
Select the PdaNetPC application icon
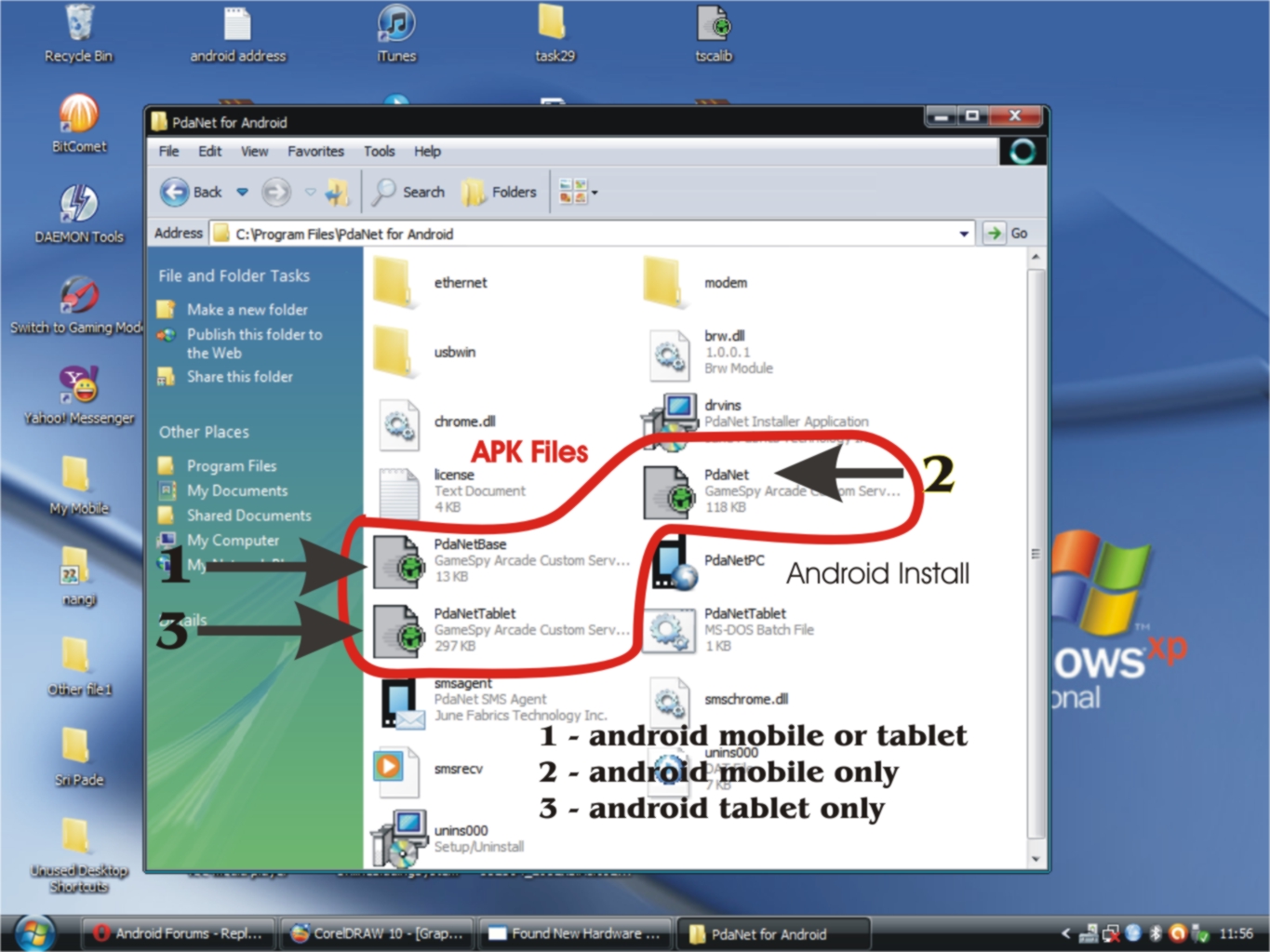click(672, 562)
